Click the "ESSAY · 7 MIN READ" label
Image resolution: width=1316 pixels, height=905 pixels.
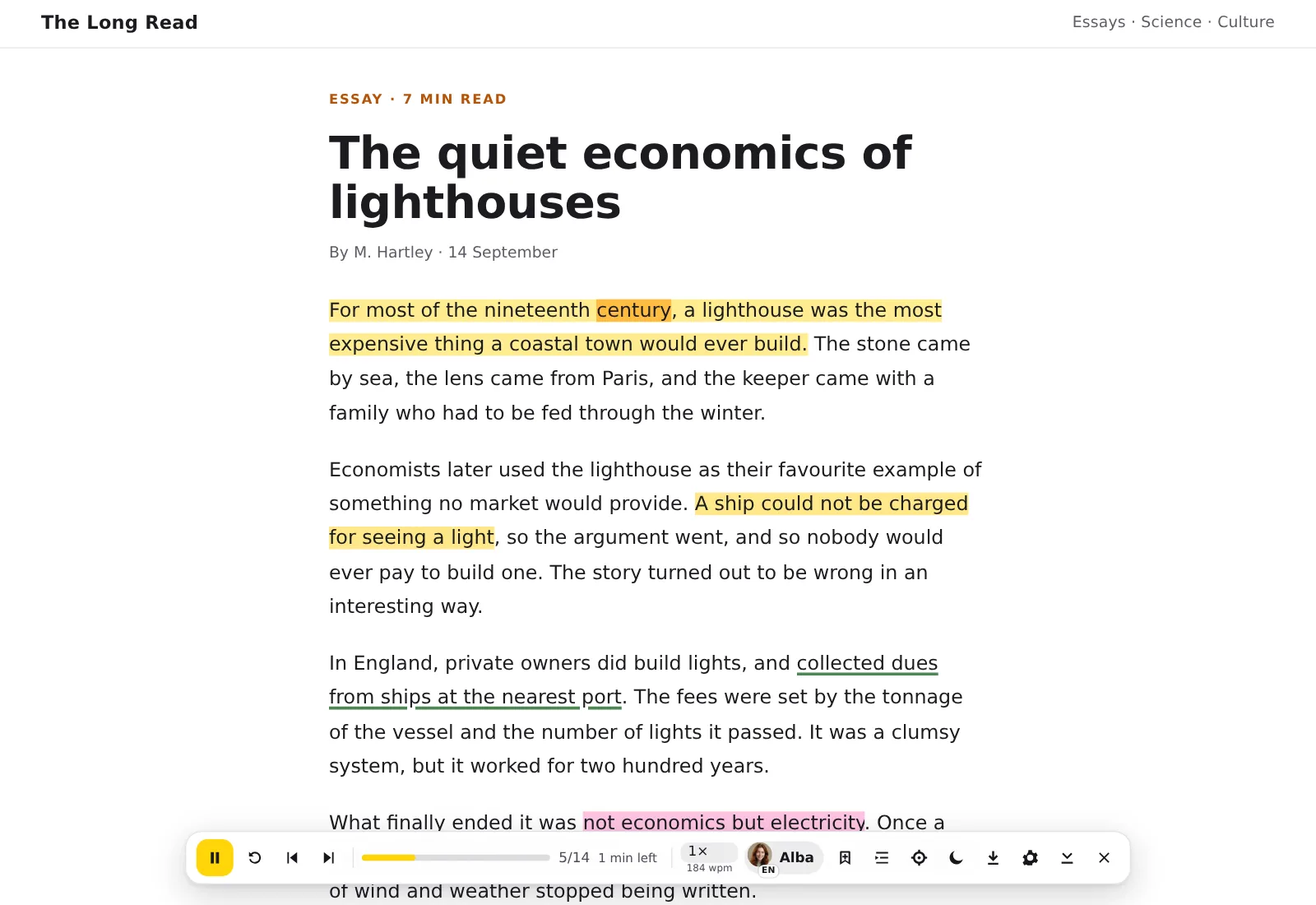418,99
